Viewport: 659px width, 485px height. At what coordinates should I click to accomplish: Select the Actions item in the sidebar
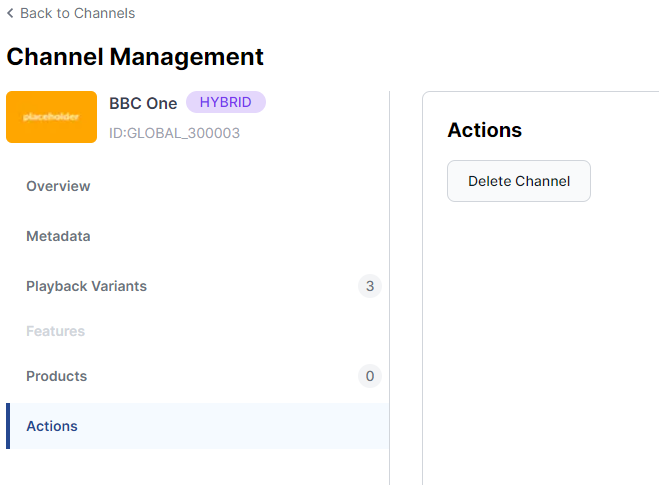52,426
